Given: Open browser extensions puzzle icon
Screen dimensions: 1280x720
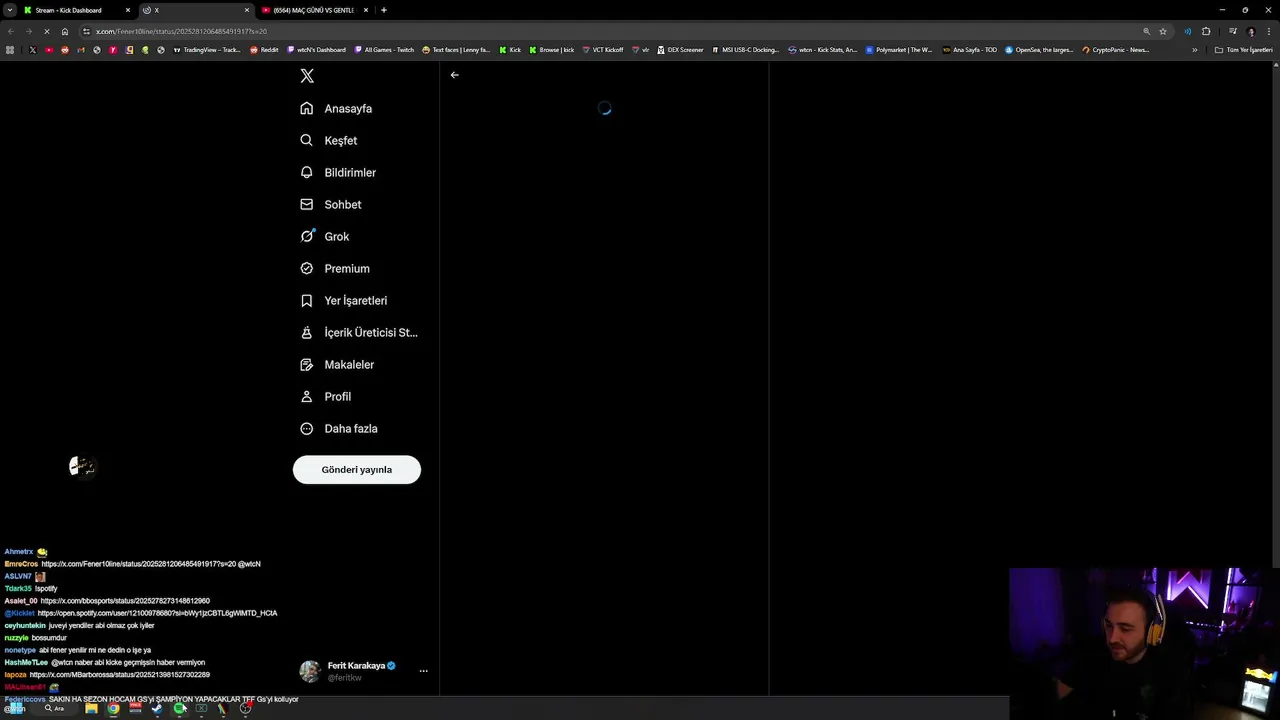Looking at the screenshot, I should [x=1206, y=31].
